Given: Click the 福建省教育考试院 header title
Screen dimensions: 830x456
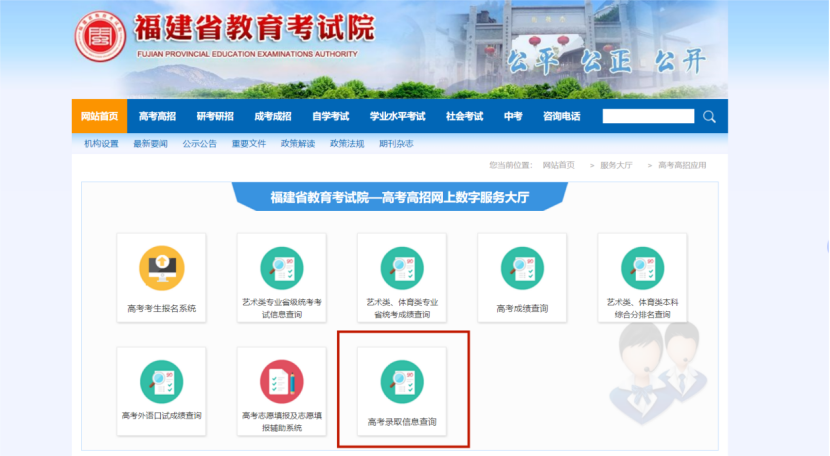Looking at the screenshot, I should [255, 28].
